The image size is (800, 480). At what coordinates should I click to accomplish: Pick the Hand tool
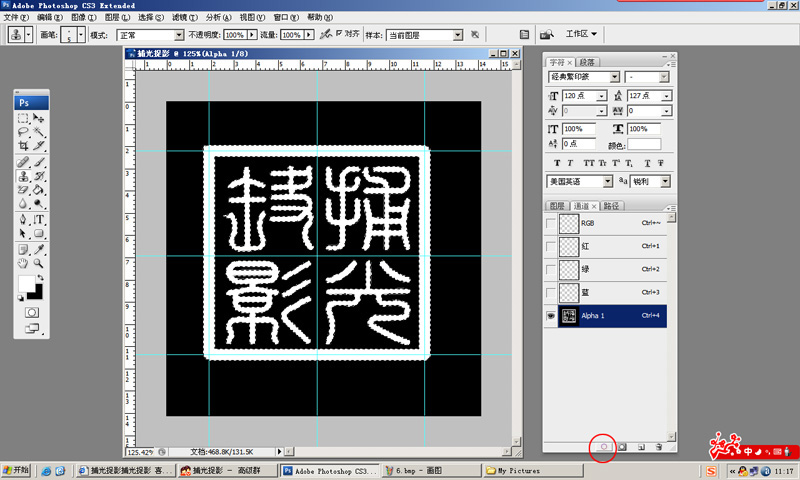click(23, 263)
